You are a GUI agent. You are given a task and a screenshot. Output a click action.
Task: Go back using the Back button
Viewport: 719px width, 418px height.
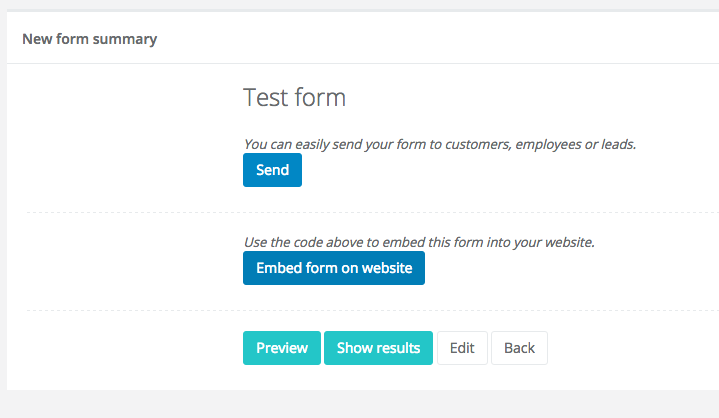coord(519,348)
